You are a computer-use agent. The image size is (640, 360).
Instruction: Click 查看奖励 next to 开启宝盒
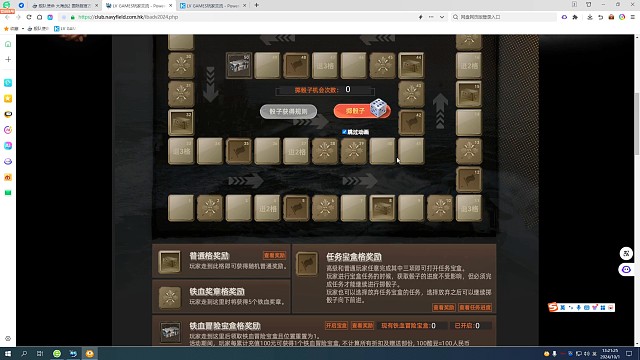tap(362, 325)
